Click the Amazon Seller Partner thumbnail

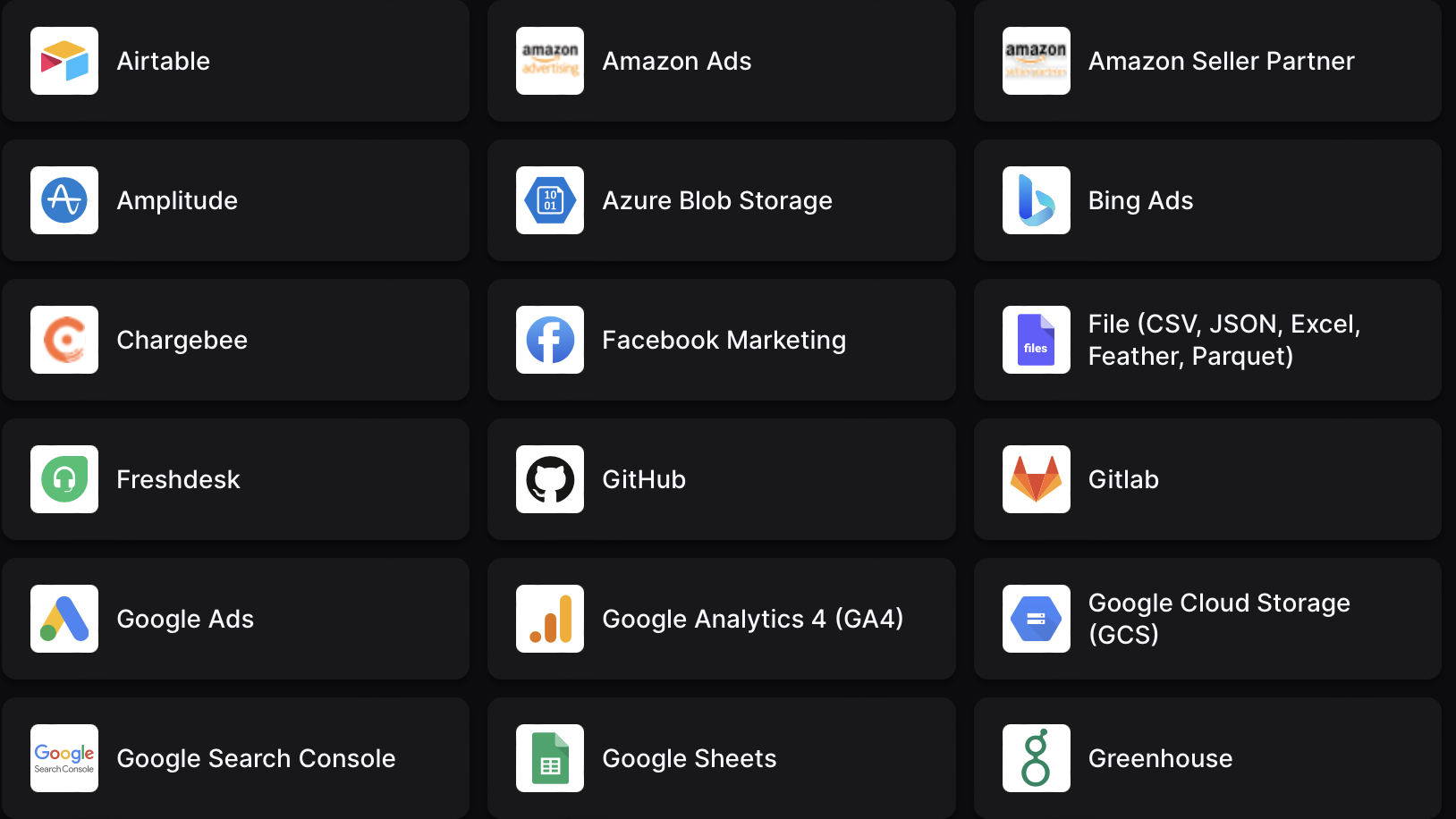pos(1036,61)
